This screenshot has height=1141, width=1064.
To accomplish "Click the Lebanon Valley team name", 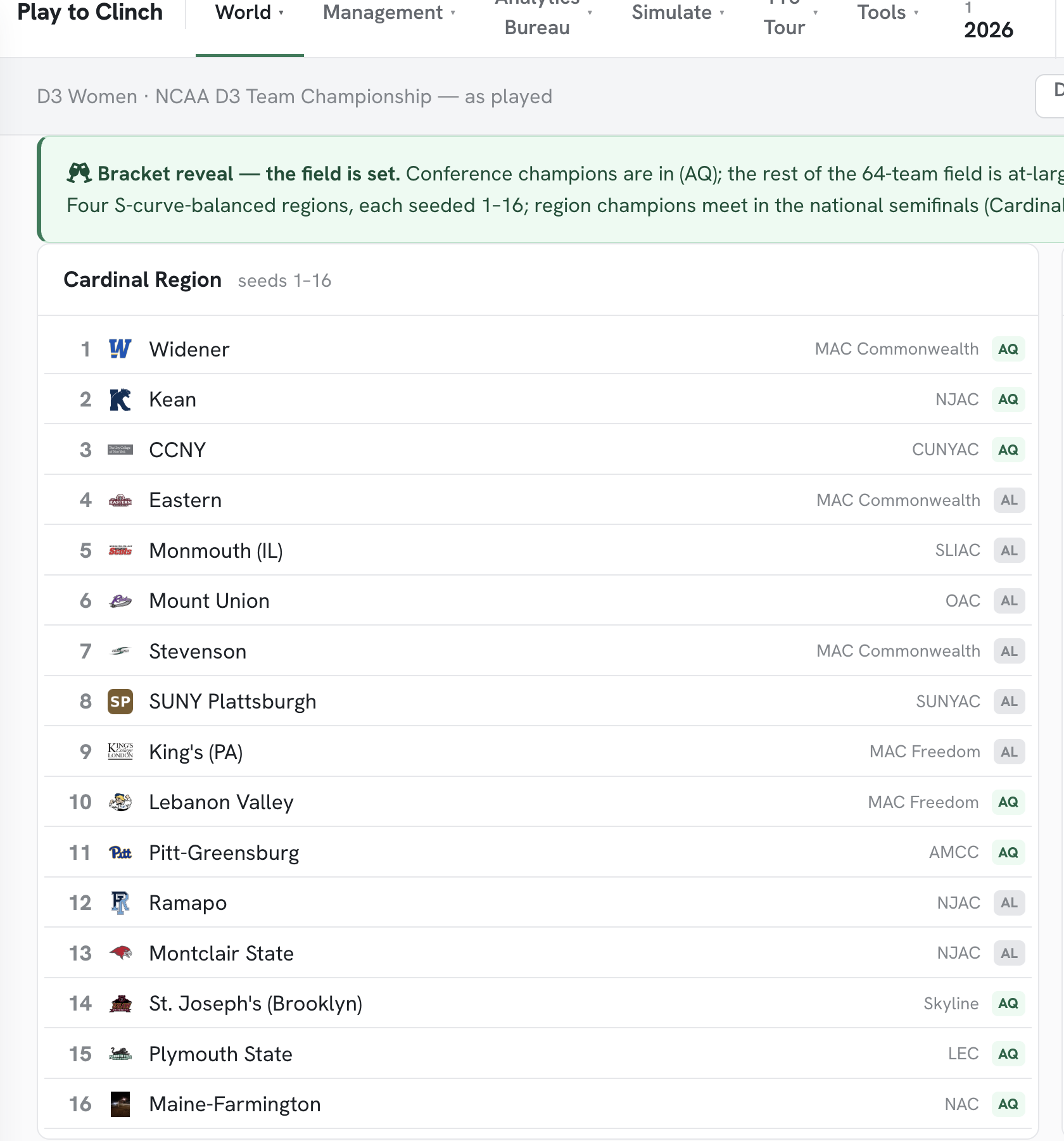I will point(221,802).
